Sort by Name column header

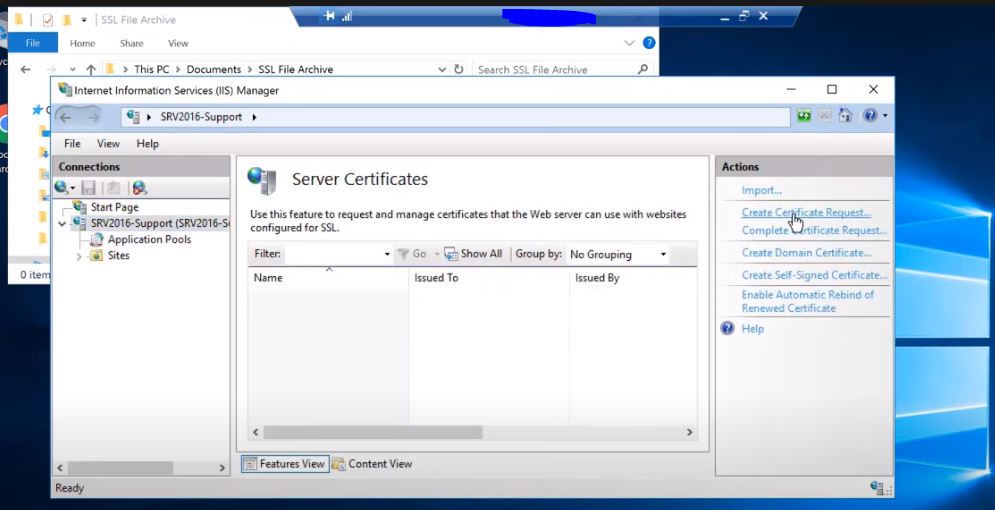tap(329, 277)
